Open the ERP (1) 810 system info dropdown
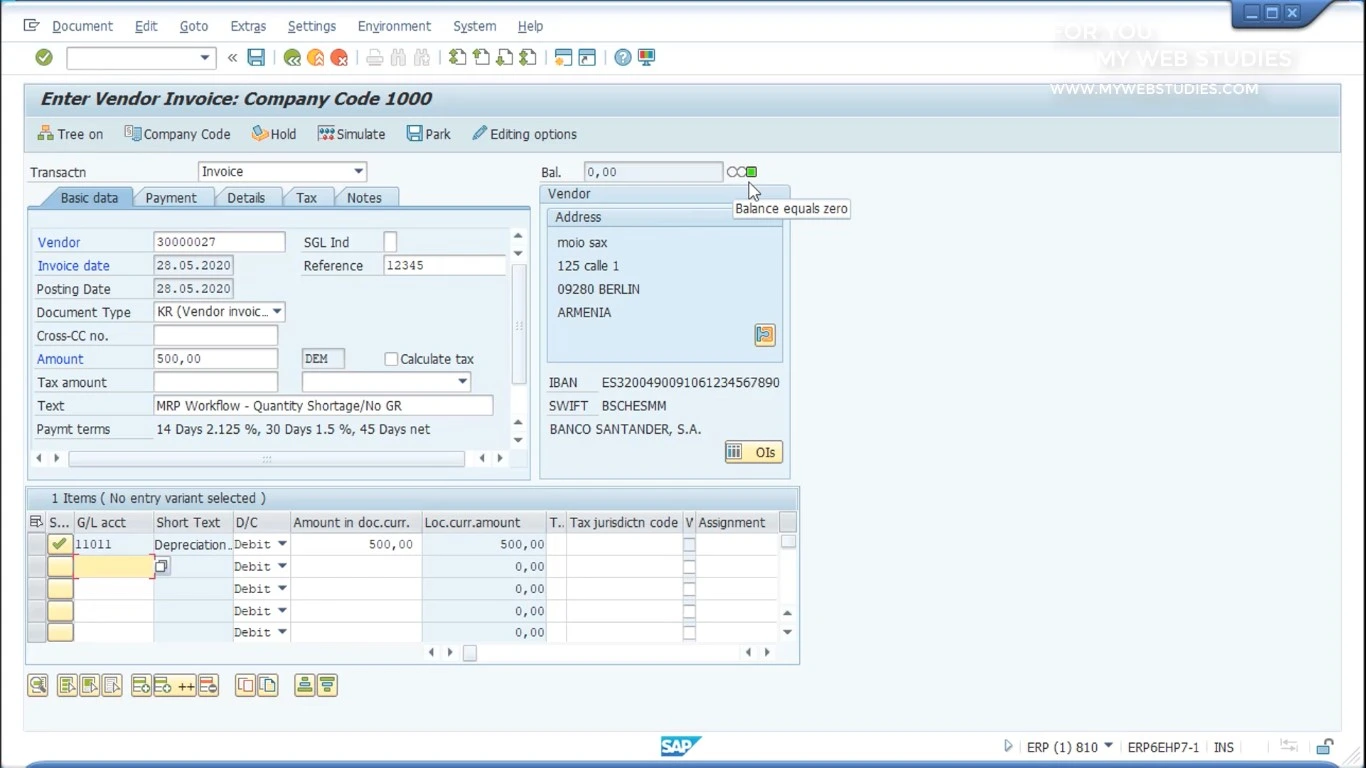 tap(1108, 746)
